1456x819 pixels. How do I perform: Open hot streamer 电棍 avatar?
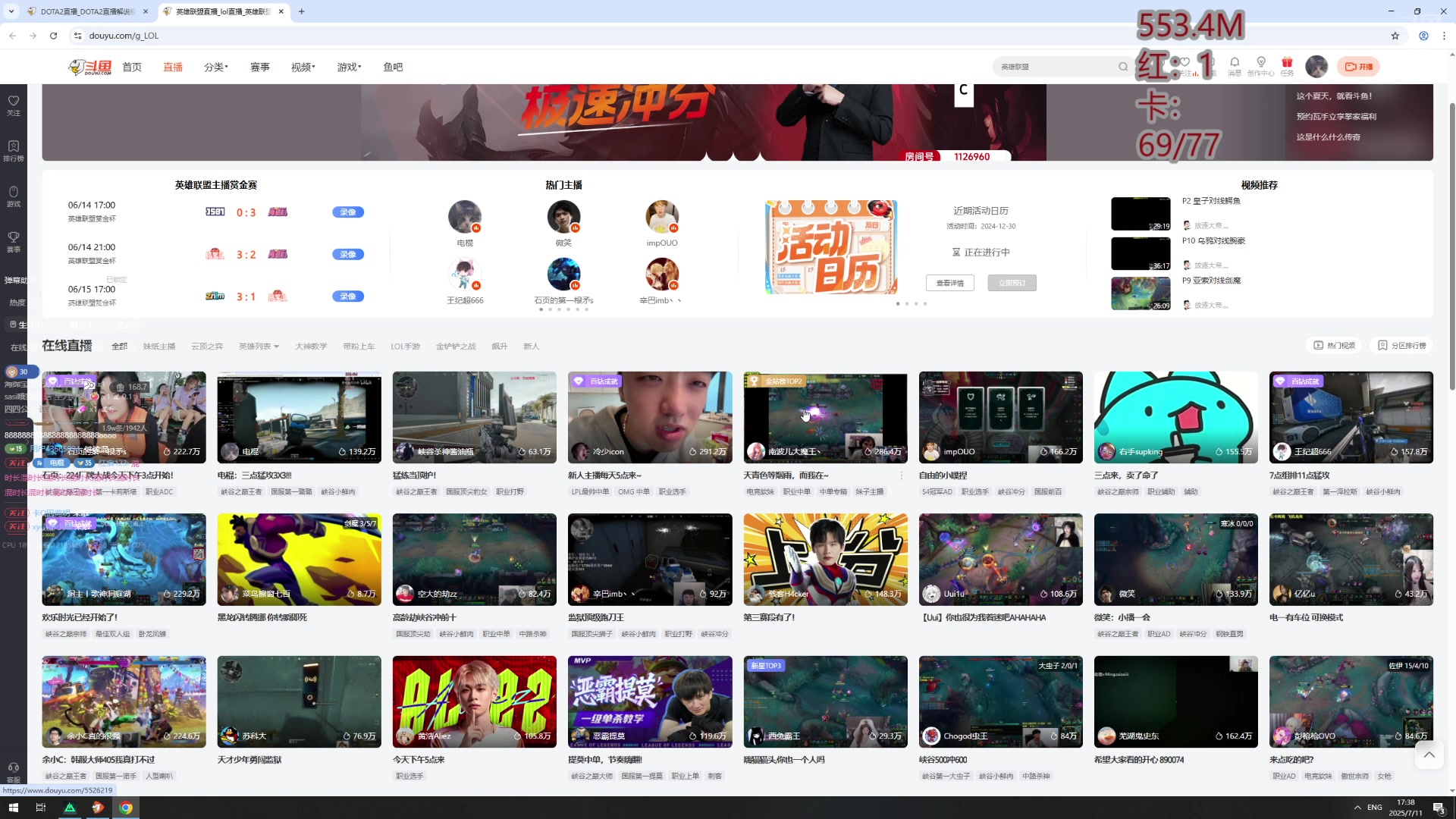pyautogui.click(x=465, y=217)
